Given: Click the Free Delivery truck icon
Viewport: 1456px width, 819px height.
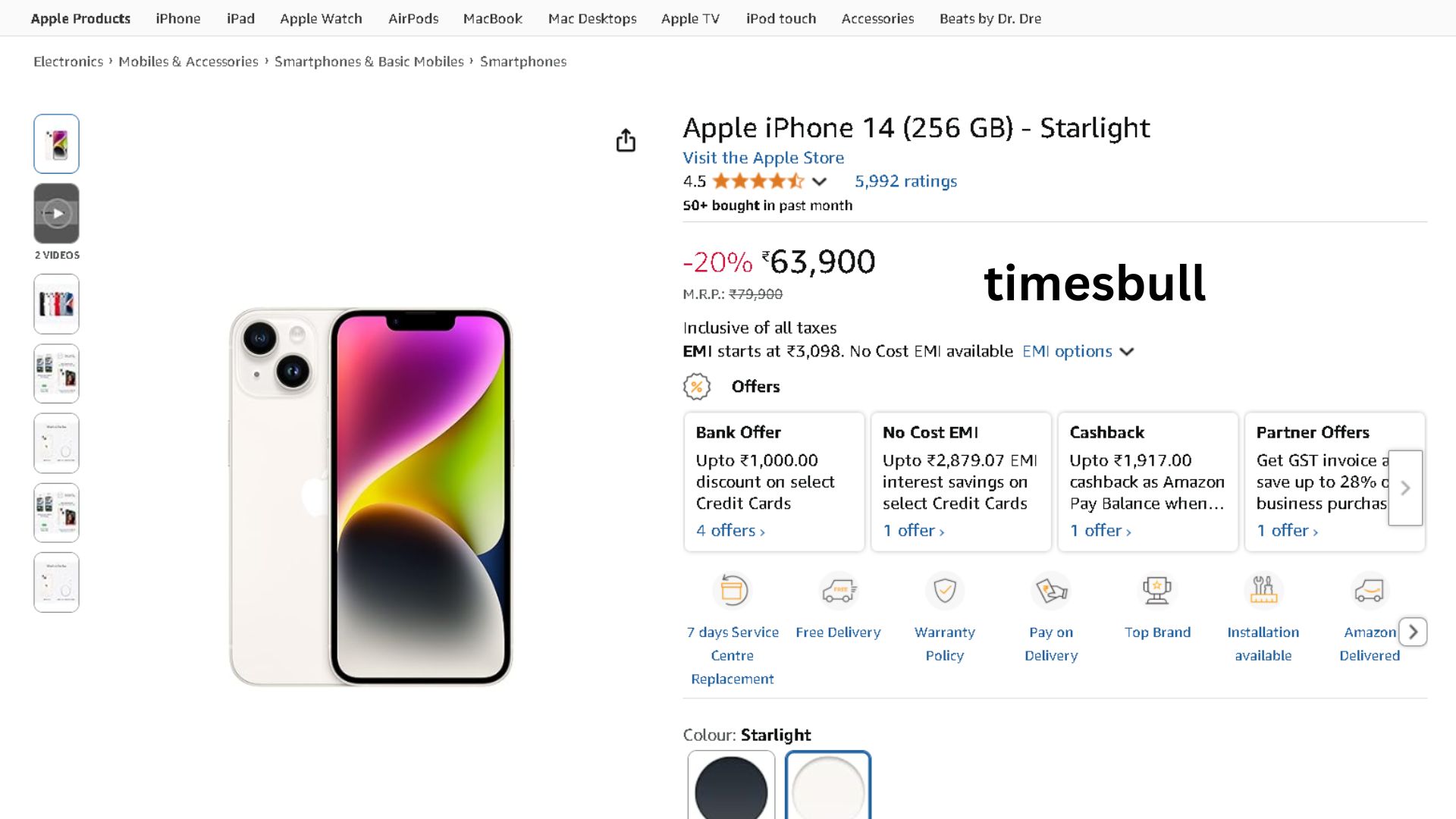Looking at the screenshot, I should coord(839,590).
